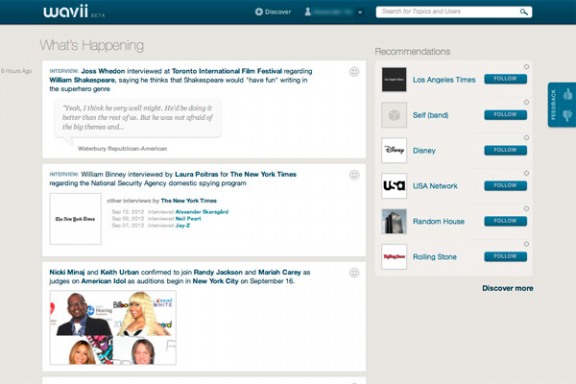Open the American Idol judges photo collage
Image resolution: width=576 pixels, height=384 pixels.
click(x=113, y=327)
